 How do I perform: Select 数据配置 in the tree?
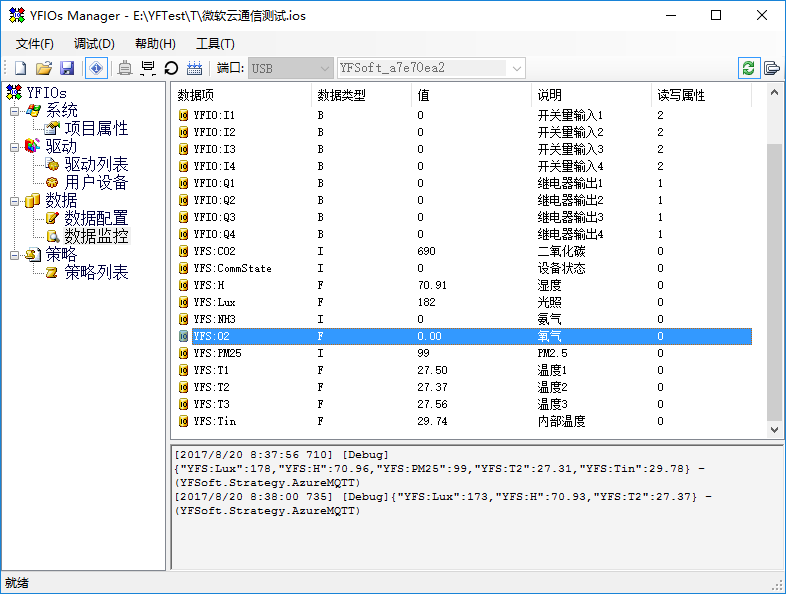click(x=96, y=219)
